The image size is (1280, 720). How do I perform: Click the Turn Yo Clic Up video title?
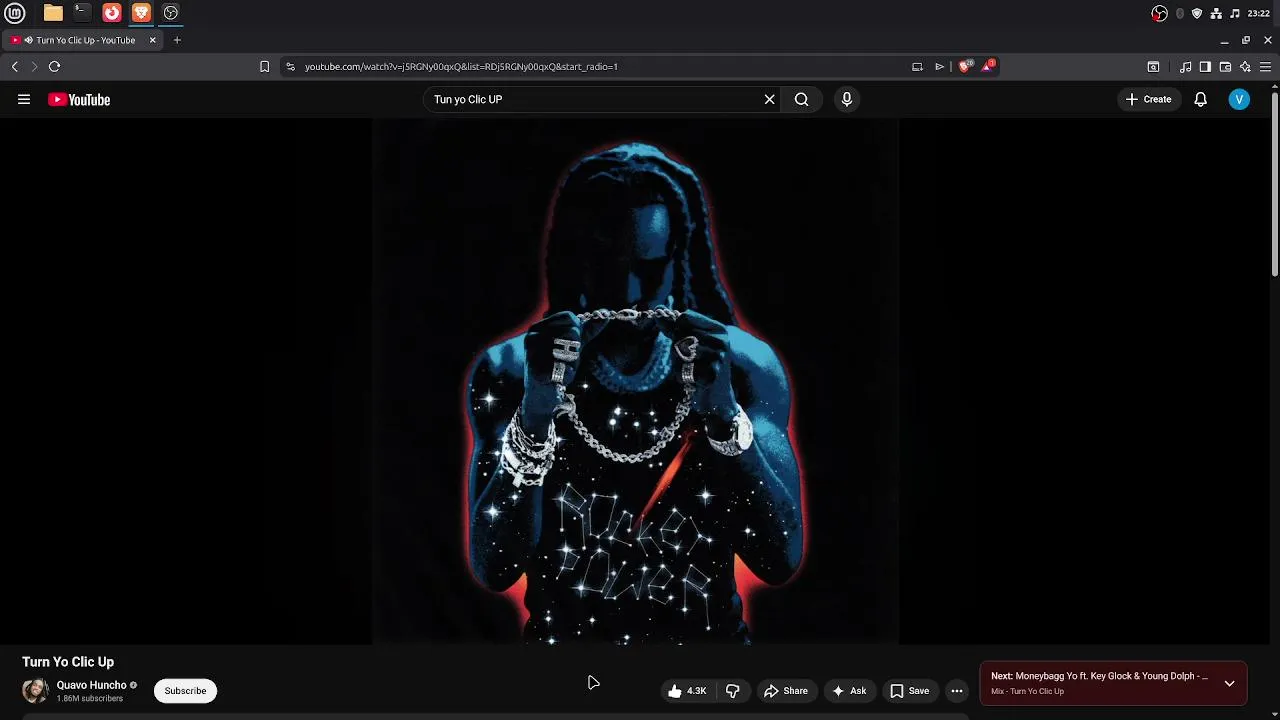[68, 662]
